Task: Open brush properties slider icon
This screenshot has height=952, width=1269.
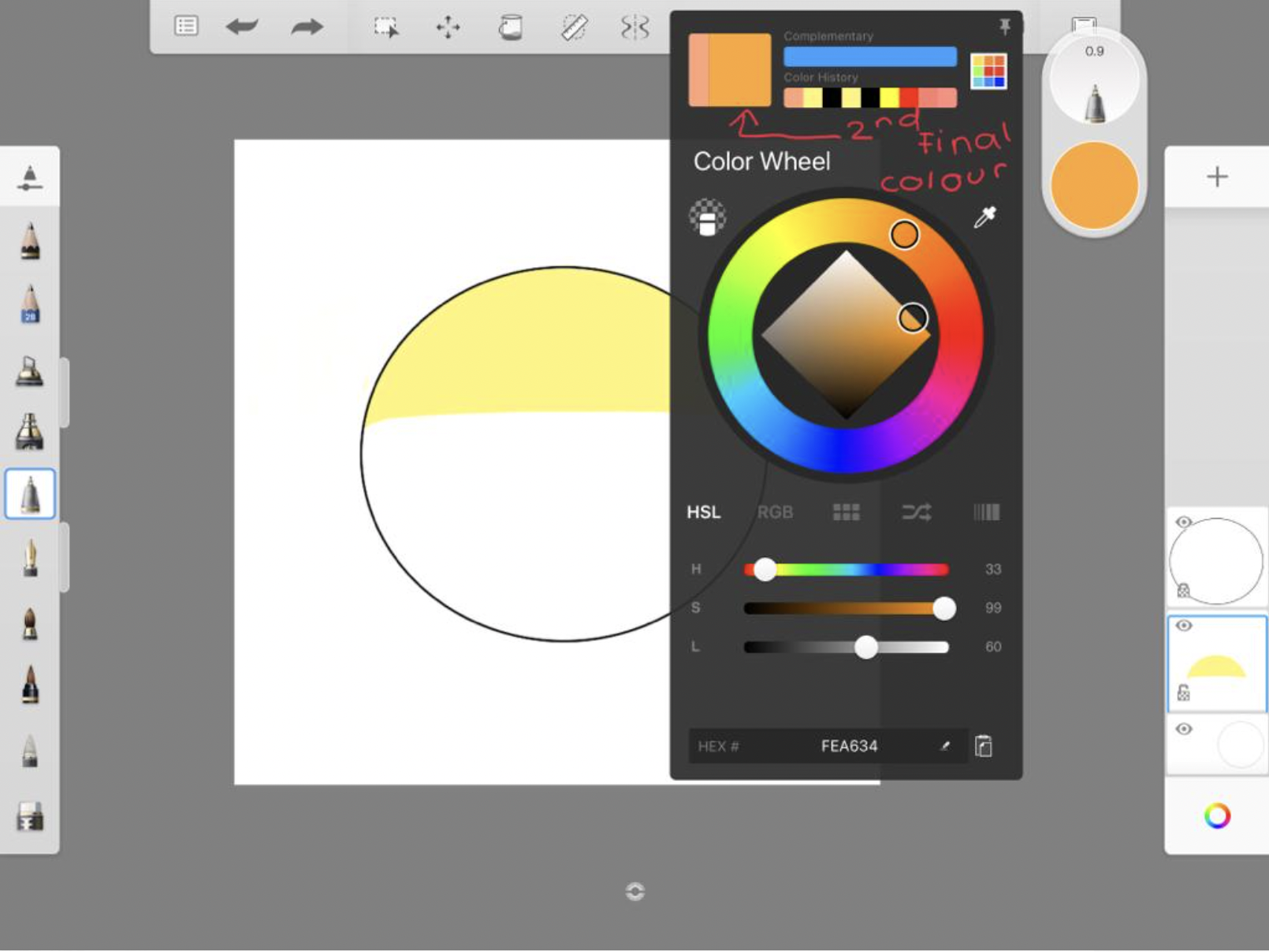Action: (29, 178)
